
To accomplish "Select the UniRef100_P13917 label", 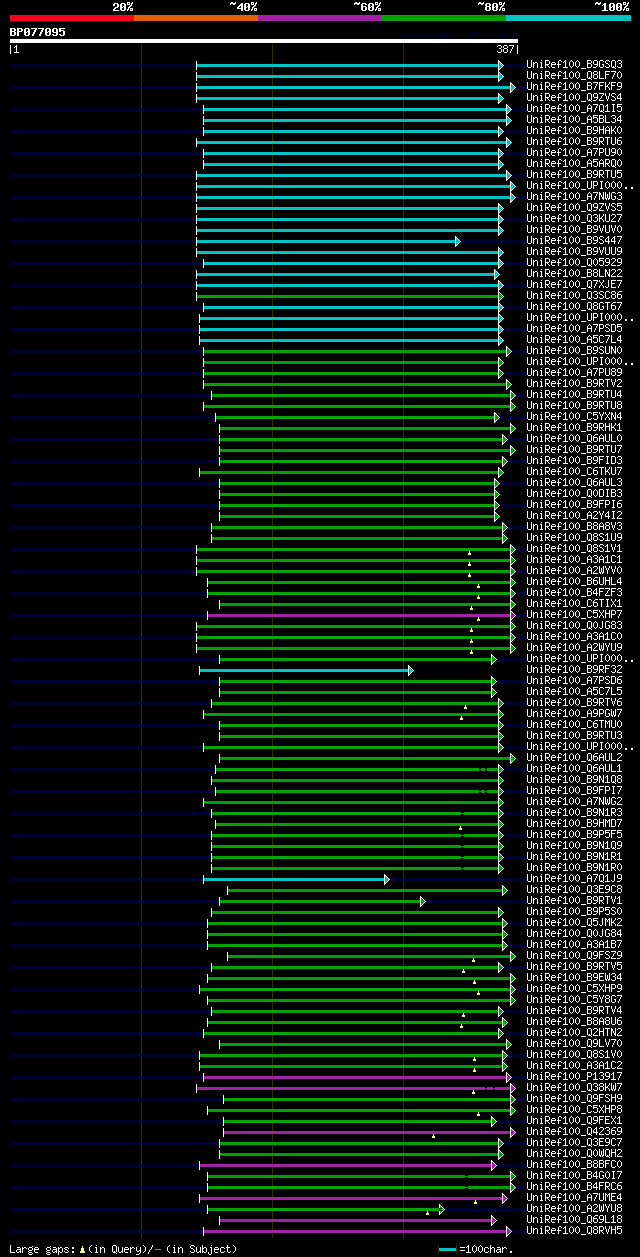I will coord(574,1076).
